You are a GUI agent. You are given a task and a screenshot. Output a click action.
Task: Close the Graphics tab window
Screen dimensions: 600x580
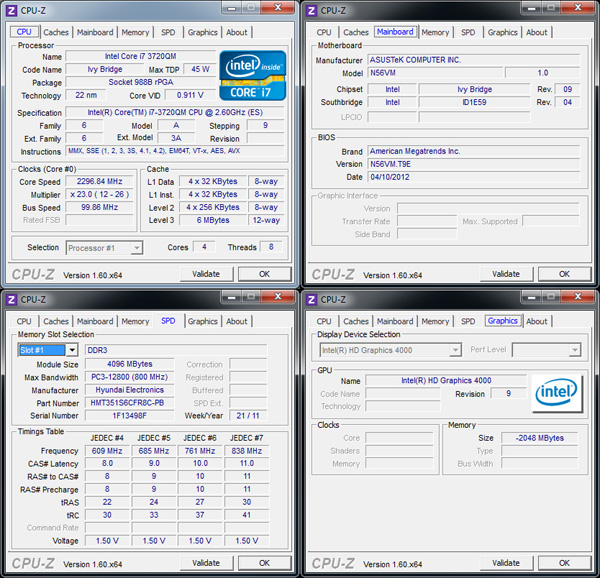click(578, 297)
